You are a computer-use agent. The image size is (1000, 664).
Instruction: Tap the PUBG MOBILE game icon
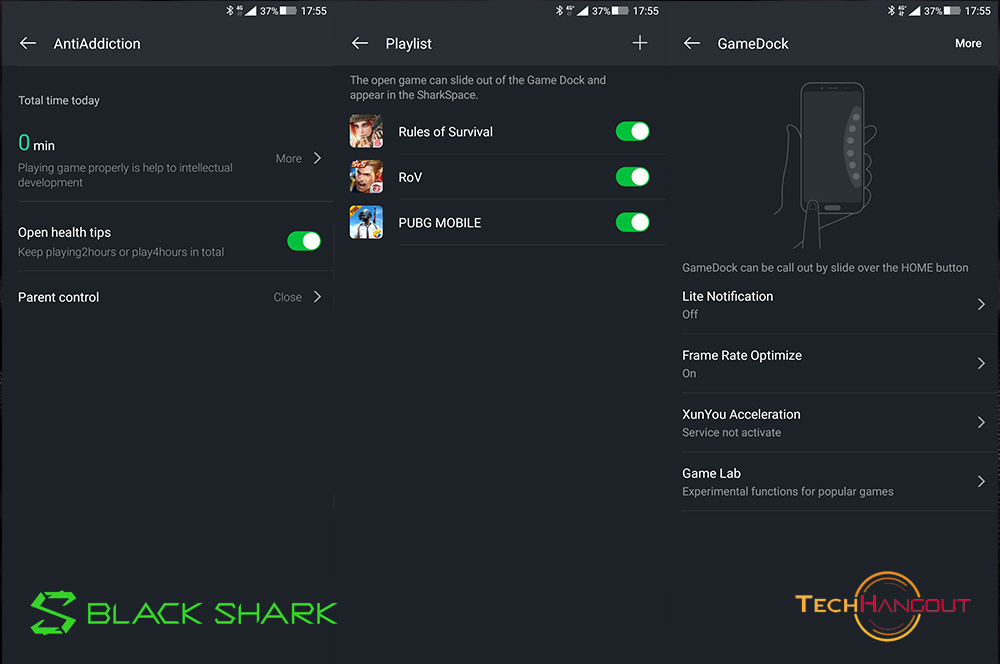[x=366, y=222]
